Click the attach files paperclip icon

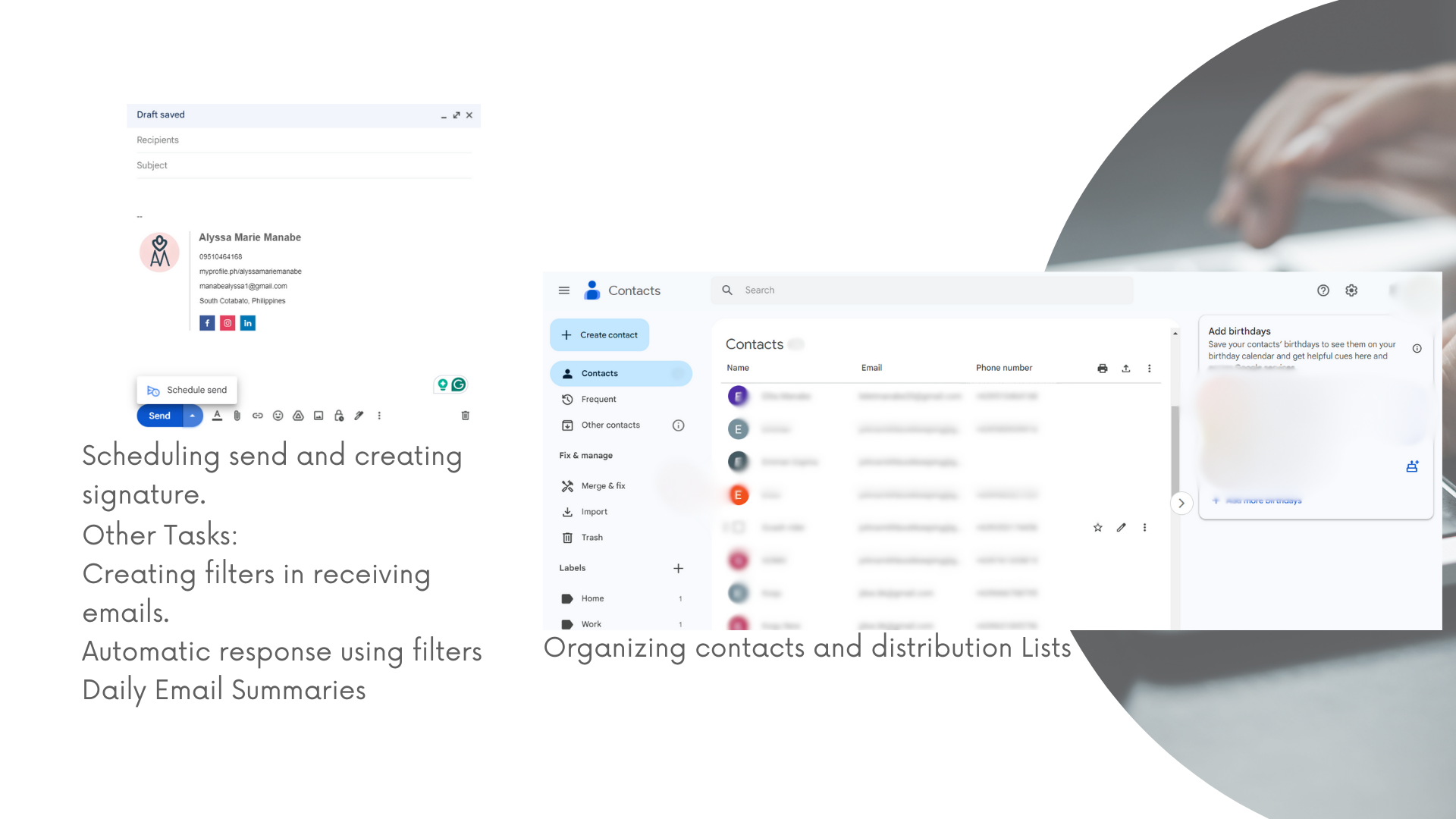pyautogui.click(x=237, y=416)
